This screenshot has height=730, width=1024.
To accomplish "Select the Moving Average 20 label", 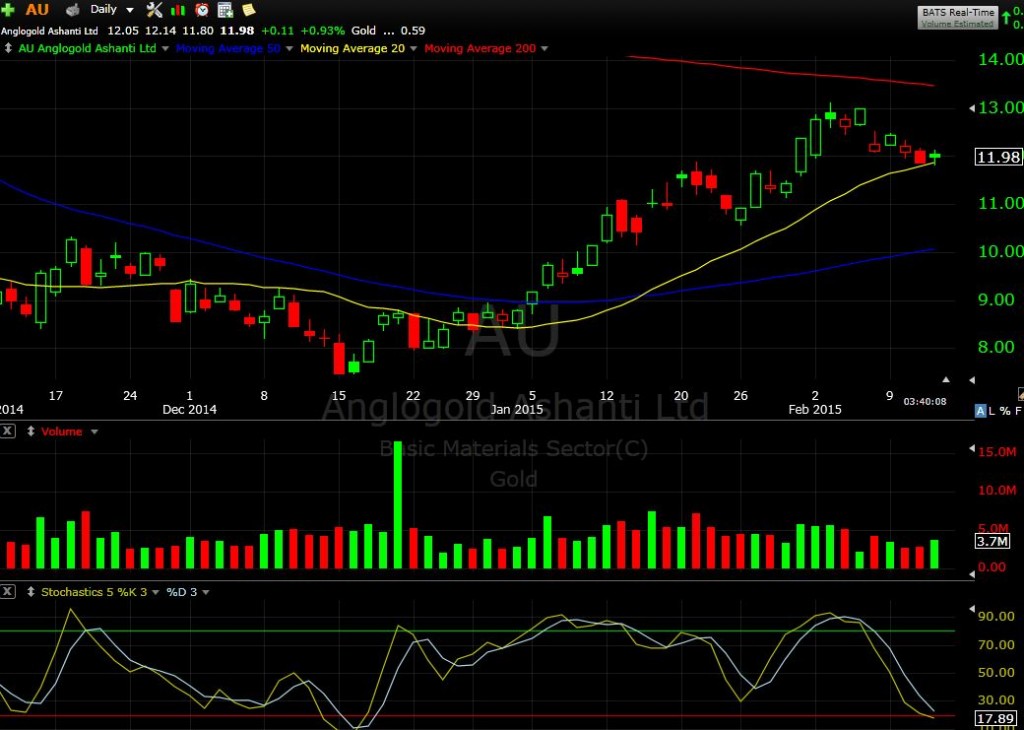I will tap(353, 48).
